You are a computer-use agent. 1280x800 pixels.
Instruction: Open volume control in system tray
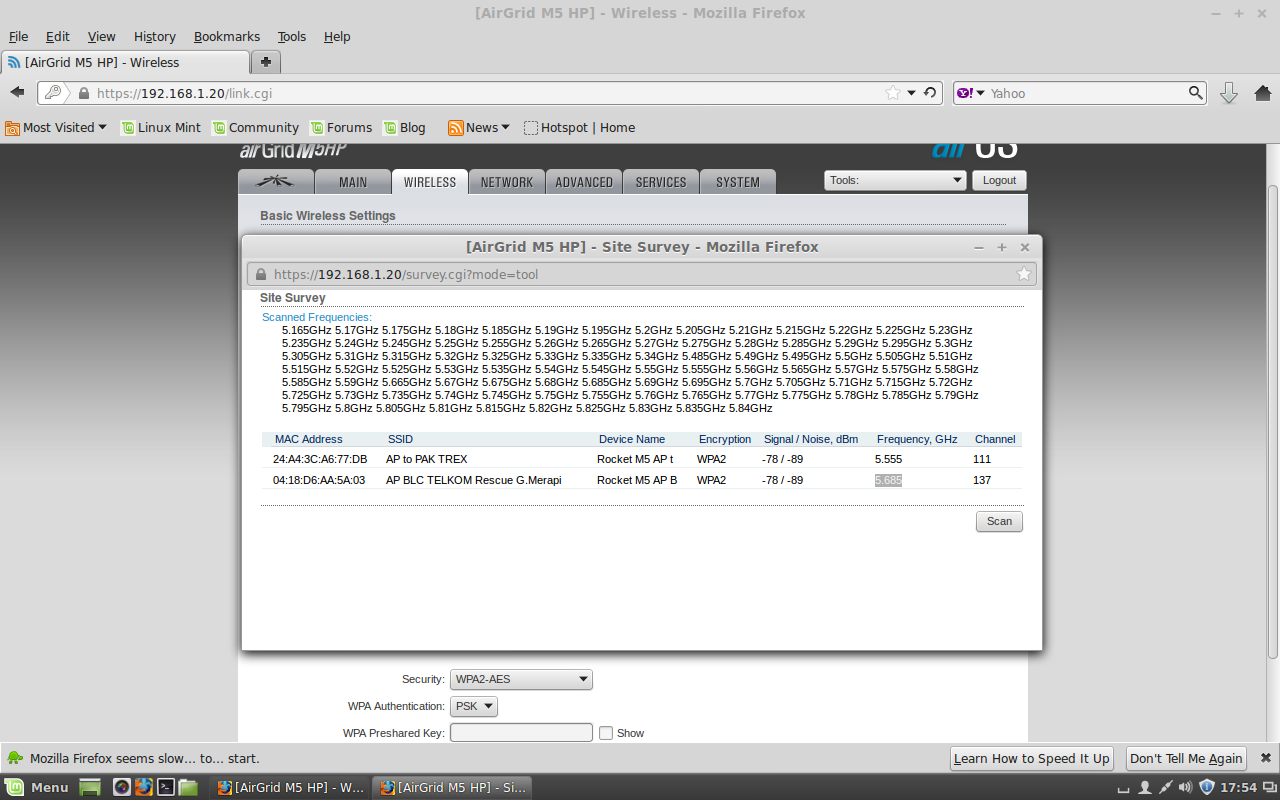1185,787
